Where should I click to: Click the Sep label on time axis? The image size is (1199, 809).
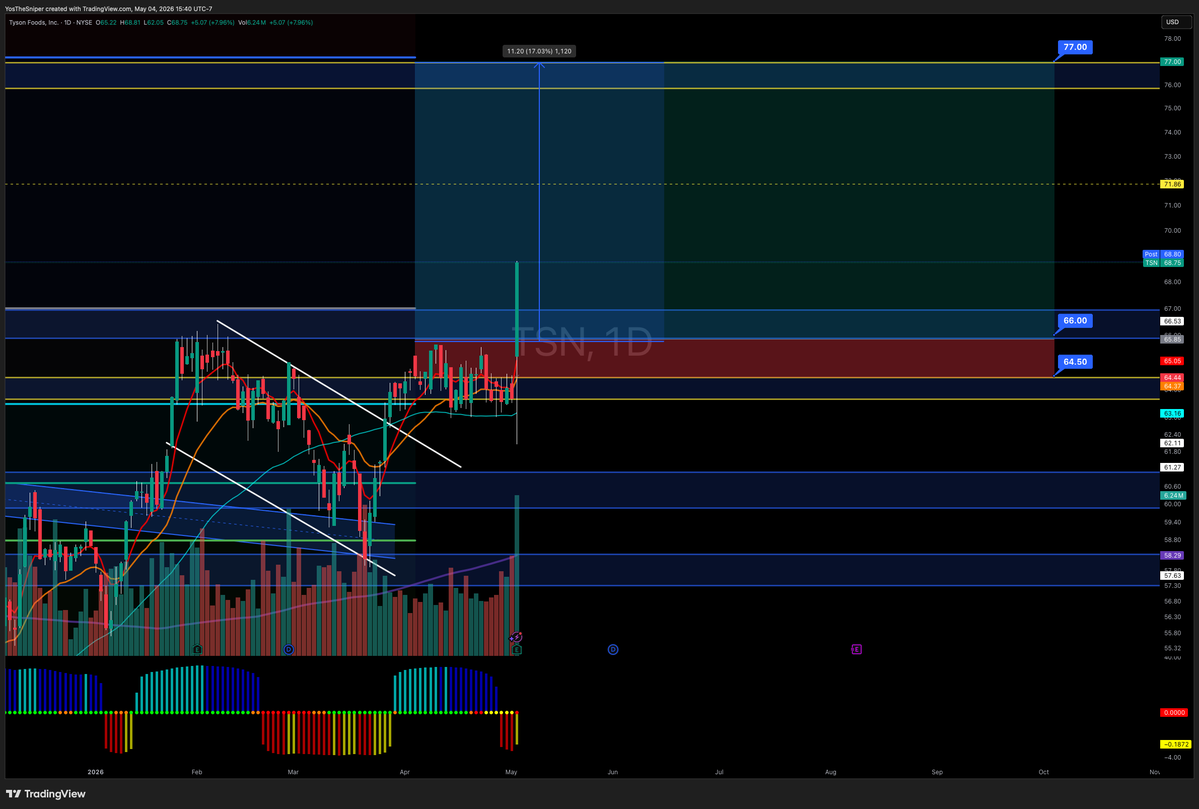(937, 772)
